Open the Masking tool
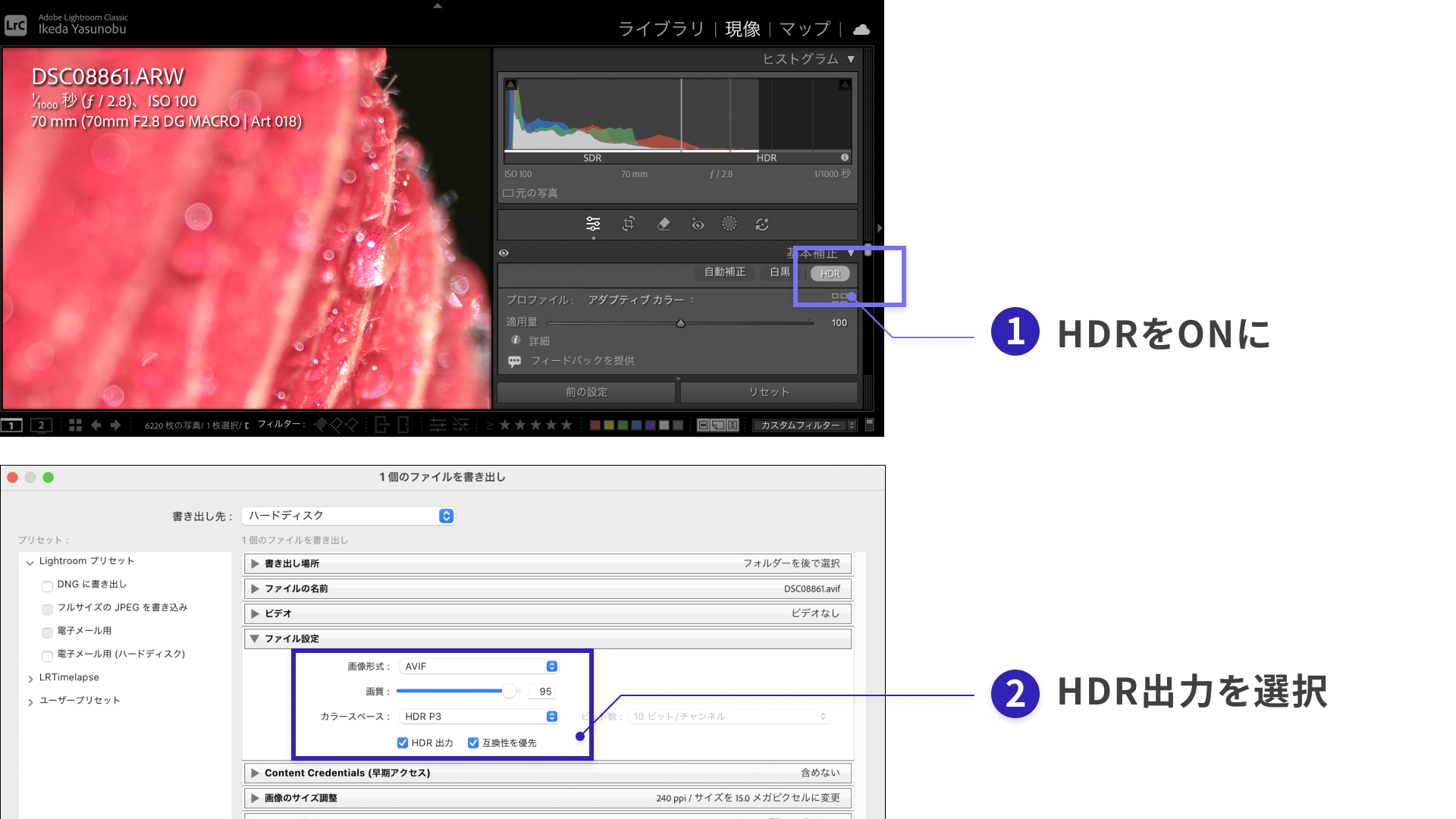Screen dimensions: 1456x819 tap(729, 224)
